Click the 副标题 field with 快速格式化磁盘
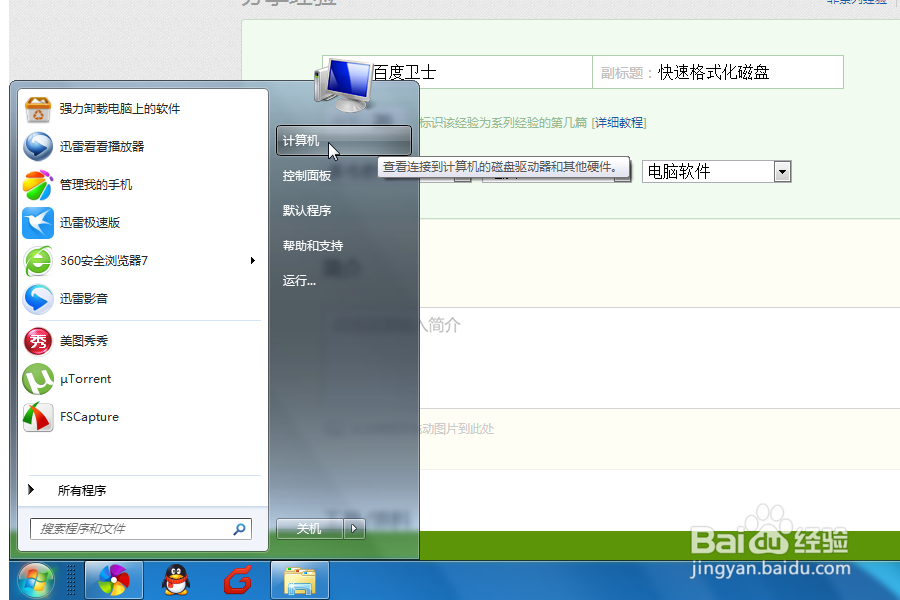The image size is (900, 600). (x=717, y=72)
